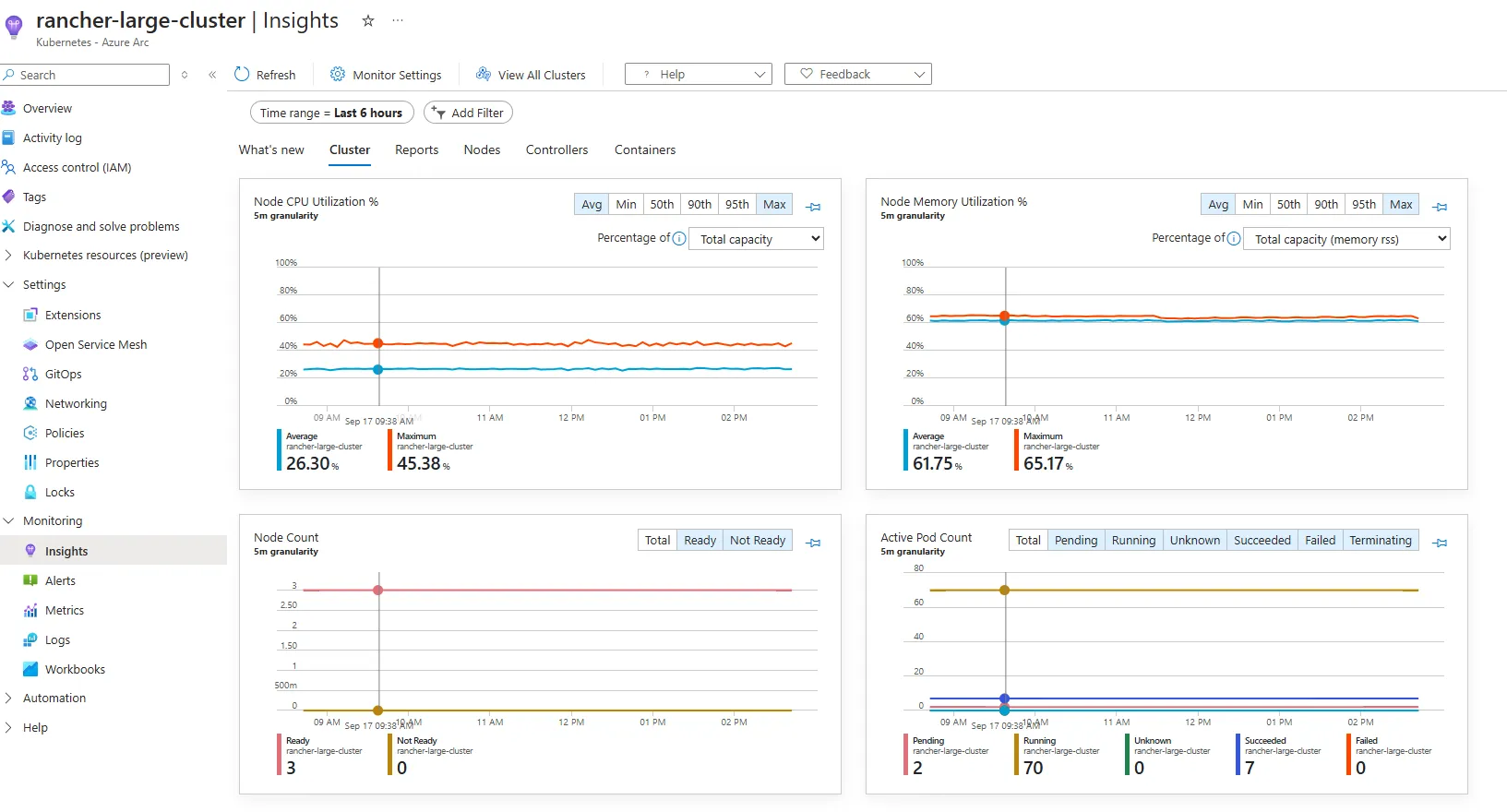Open Monitor Settings gear
1507x812 pixels.
(338, 75)
